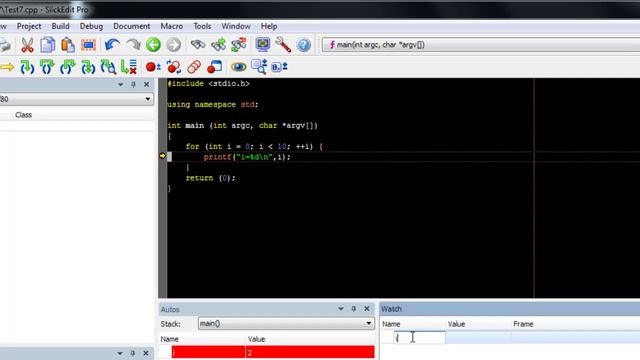The height and width of the screenshot is (360, 640).
Task: Click the fullscreen monitor icon
Action: click(x=263, y=44)
